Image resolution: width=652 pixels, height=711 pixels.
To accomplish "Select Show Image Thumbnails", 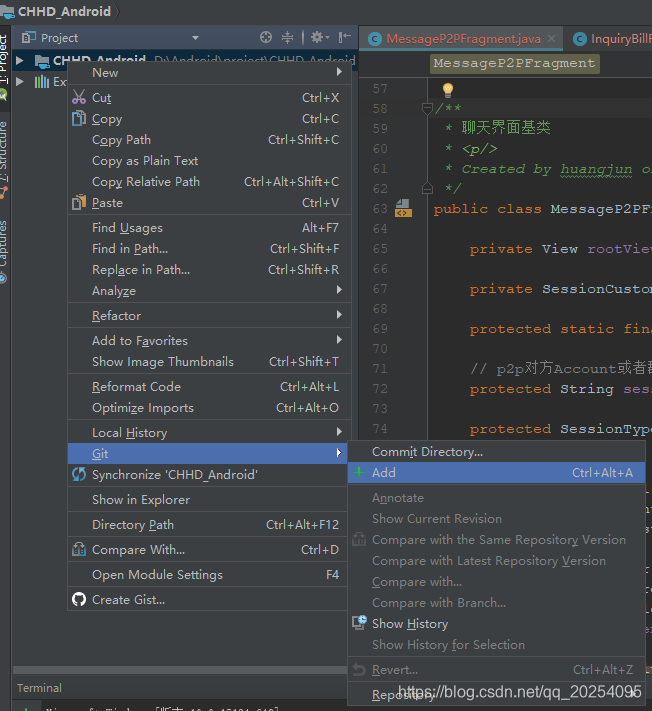I will pyautogui.click(x=209, y=361).
